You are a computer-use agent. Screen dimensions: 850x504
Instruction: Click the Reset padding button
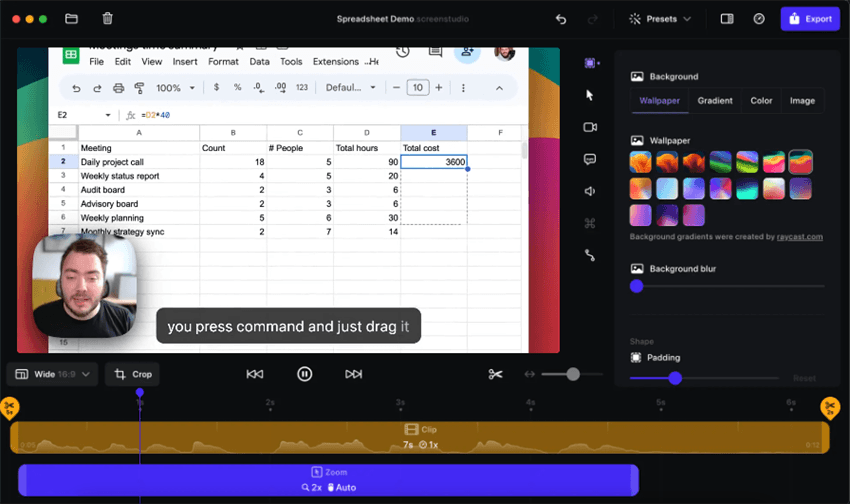(x=804, y=378)
